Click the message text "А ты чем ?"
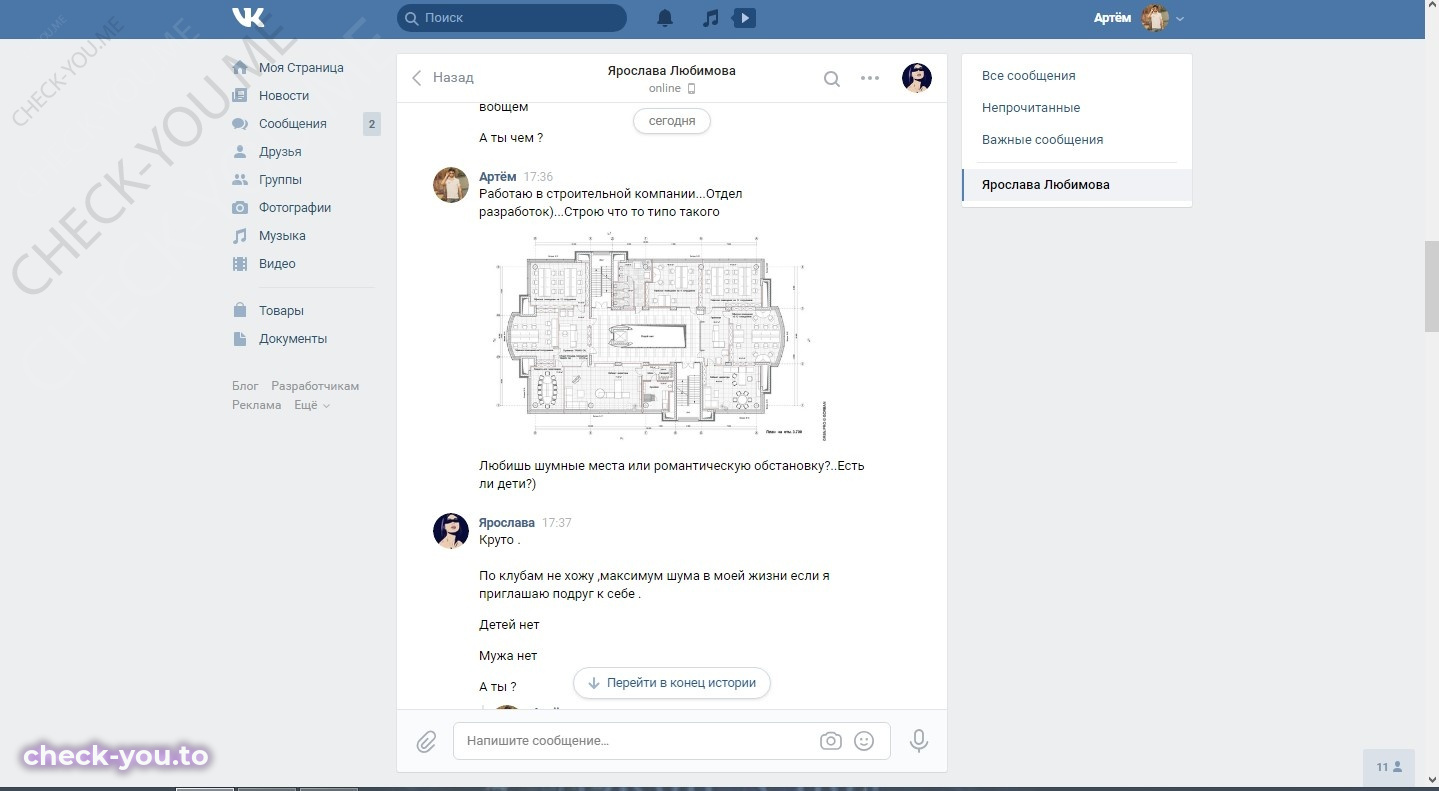This screenshot has height=791, width=1439. click(x=511, y=138)
